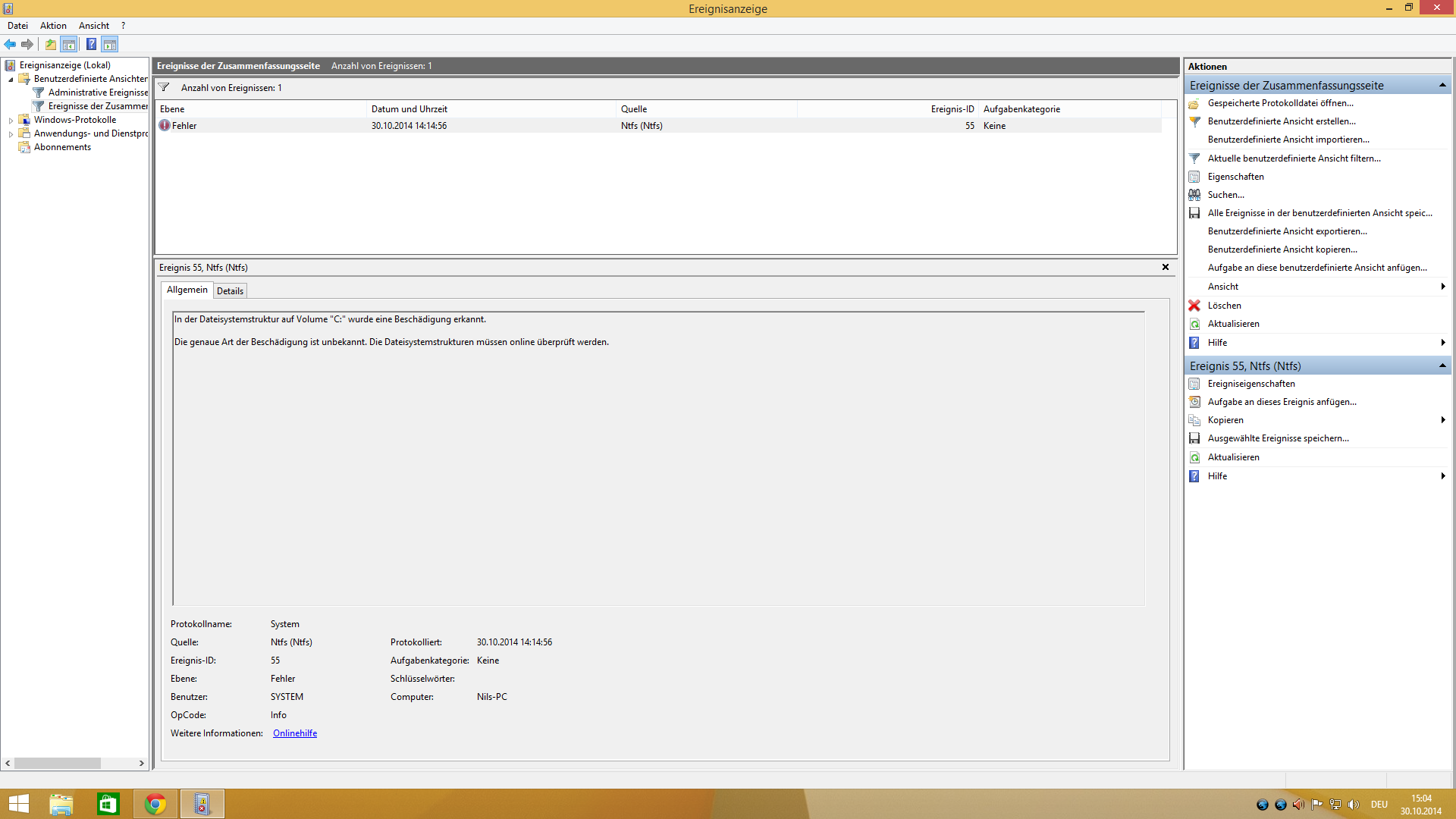Click the blue back arrow in toolbar
Viewport: 1456px width, 819px height.
10,45
